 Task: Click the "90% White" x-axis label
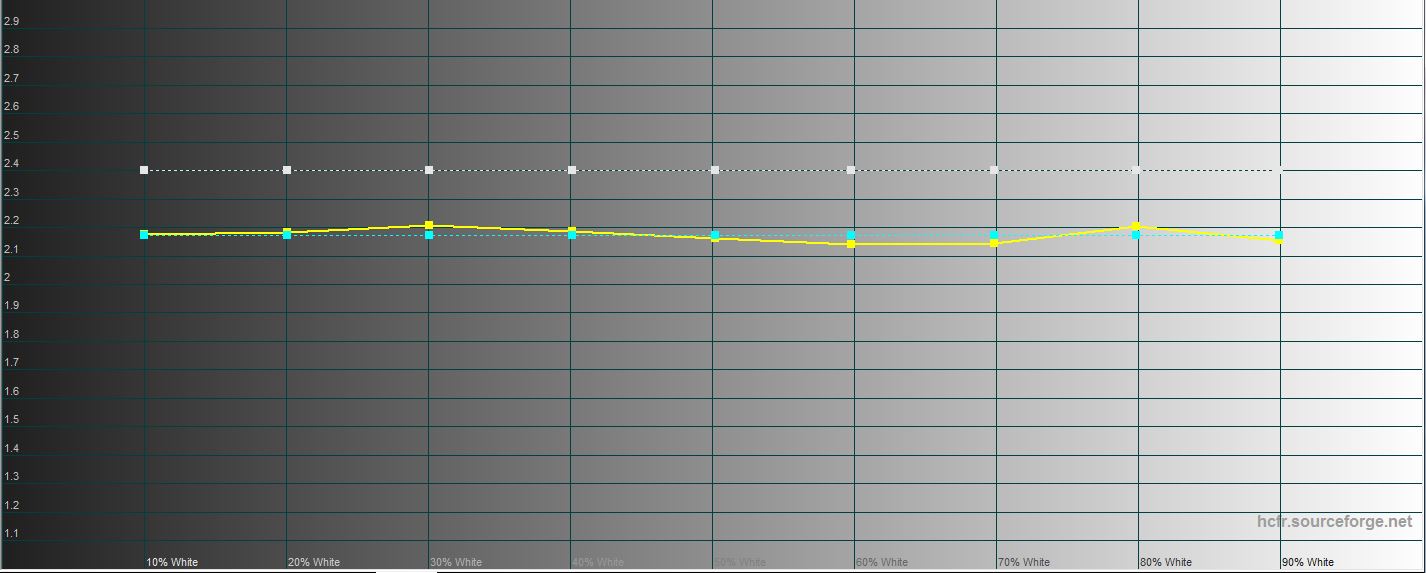pyautogui.click(x=1308, y=562)
